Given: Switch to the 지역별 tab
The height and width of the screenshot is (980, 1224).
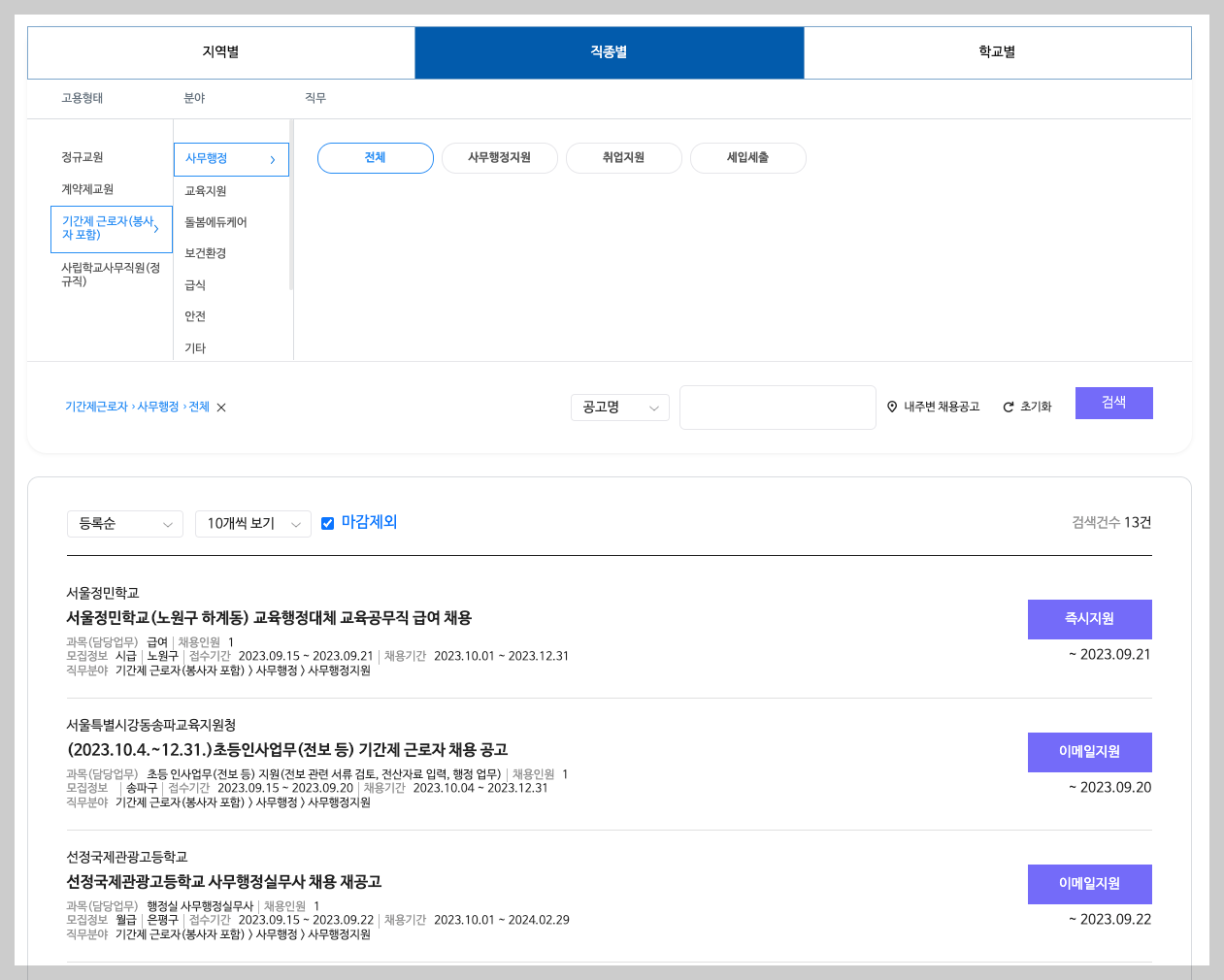Looking at the screenshot, I should pyautogui.click(x=220, y=52).
